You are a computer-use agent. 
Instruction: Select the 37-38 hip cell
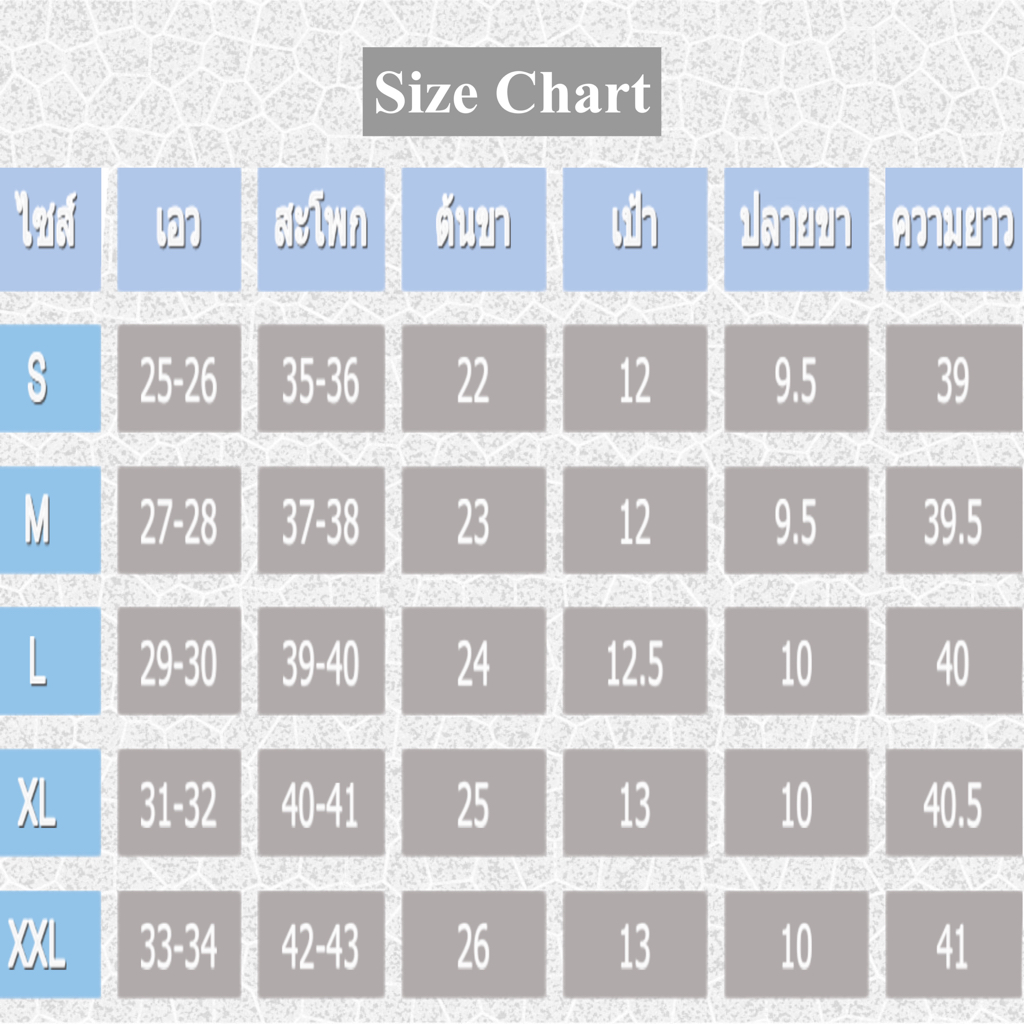[320, 520]
